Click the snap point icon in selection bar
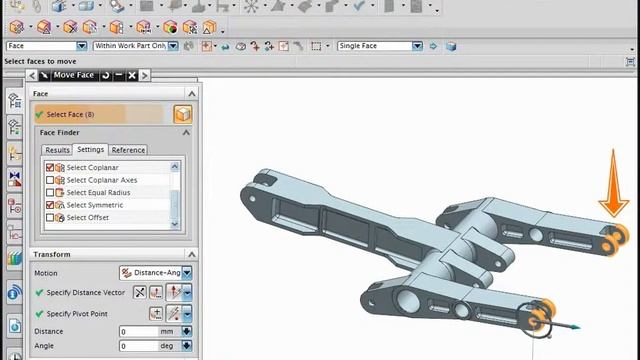640x360 pixels. coord(207,46)
